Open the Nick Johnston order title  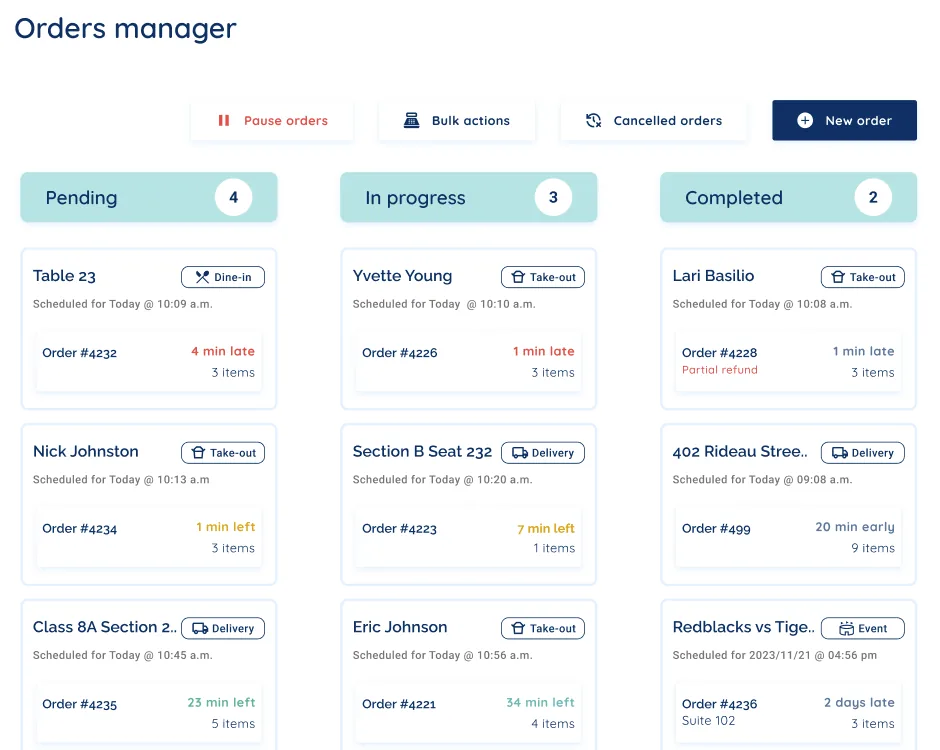click(86, 451)
